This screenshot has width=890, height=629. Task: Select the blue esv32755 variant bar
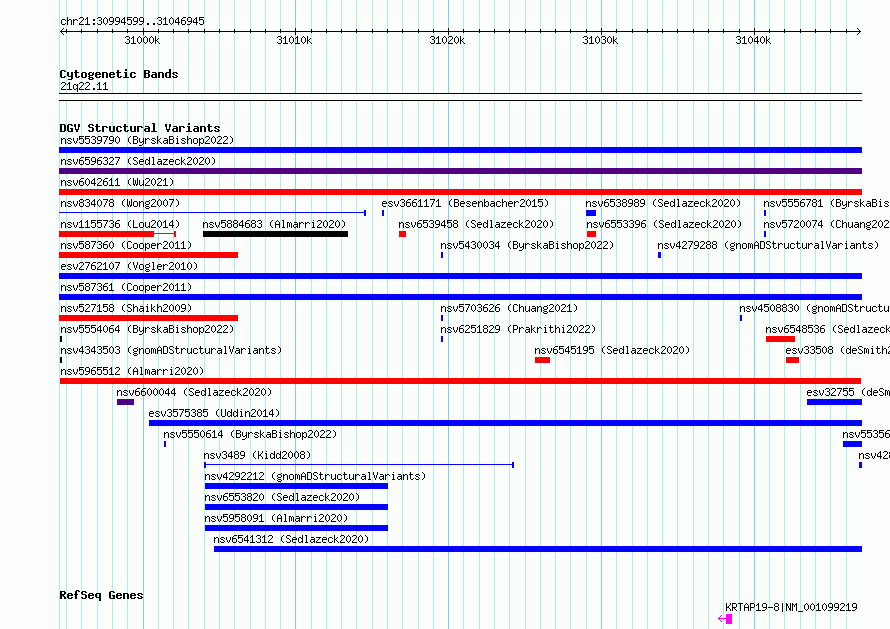click(x=834, y=402)
